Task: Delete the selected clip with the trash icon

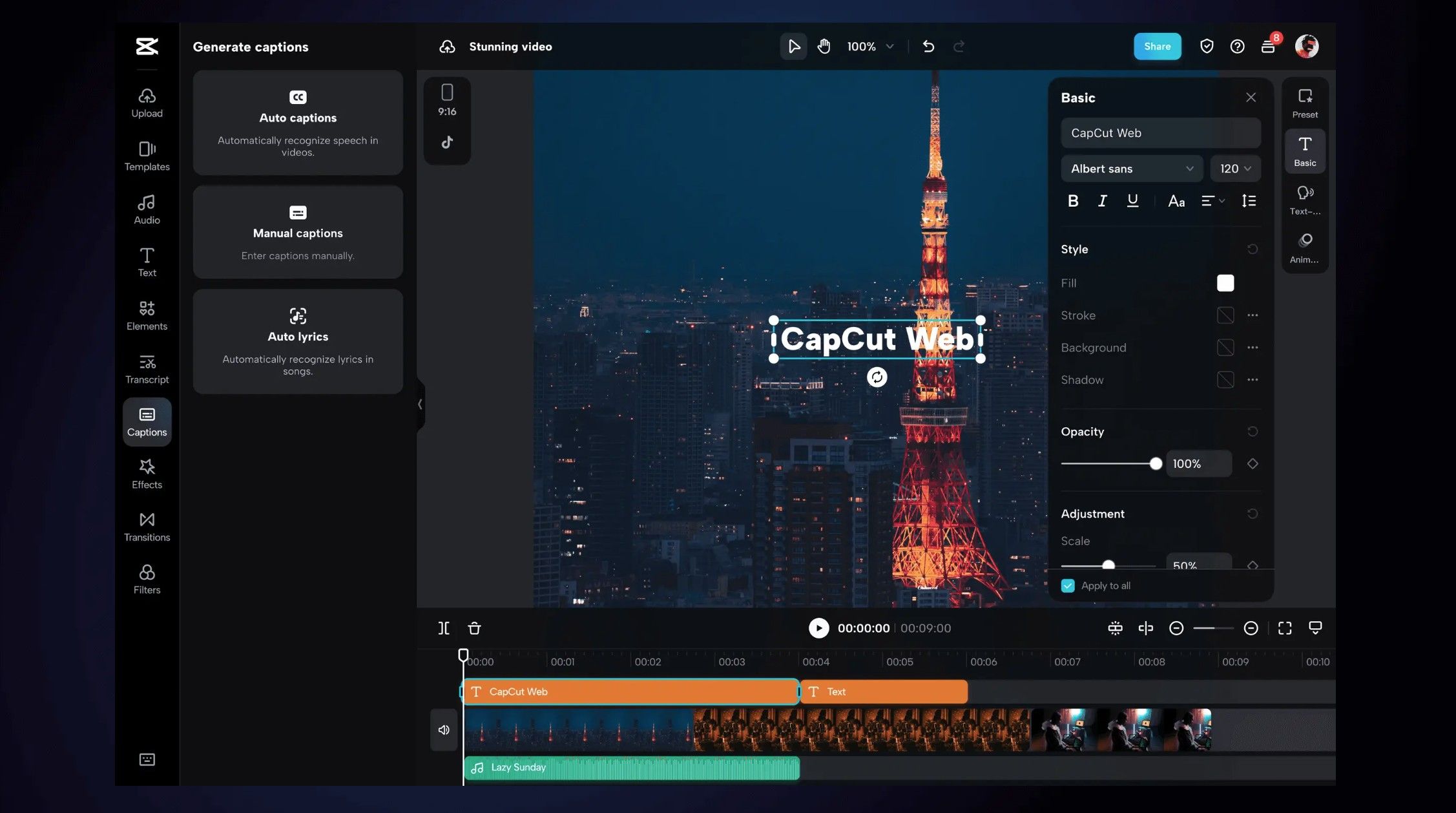Action: pyautogui.click(x=474, y=628)
